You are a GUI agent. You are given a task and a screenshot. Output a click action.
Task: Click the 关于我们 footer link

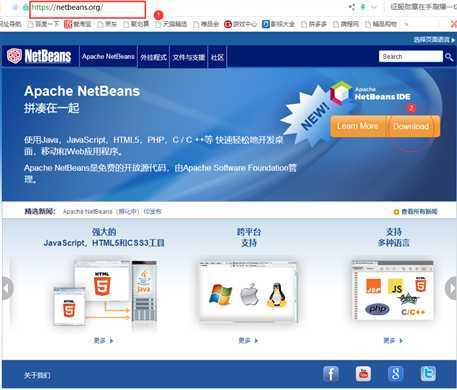point(37,375)
